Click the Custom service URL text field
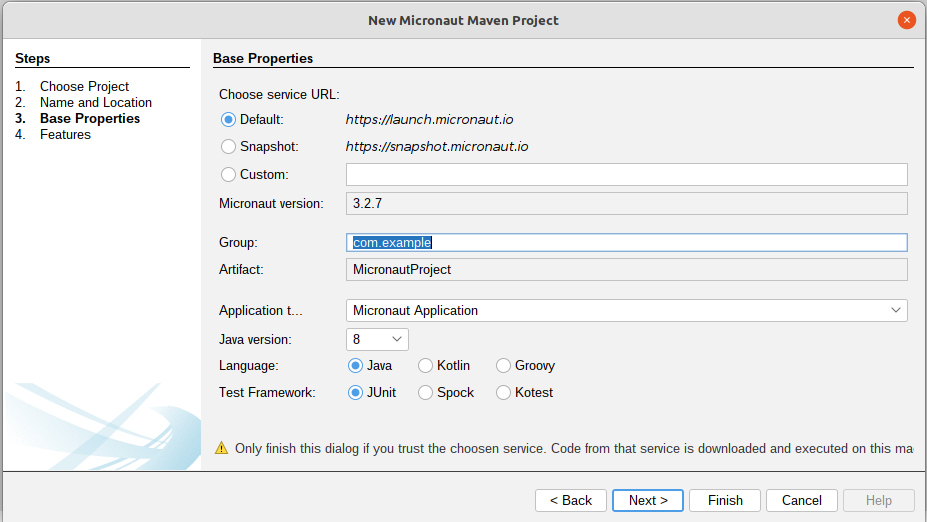 click(x=626, y=175)
